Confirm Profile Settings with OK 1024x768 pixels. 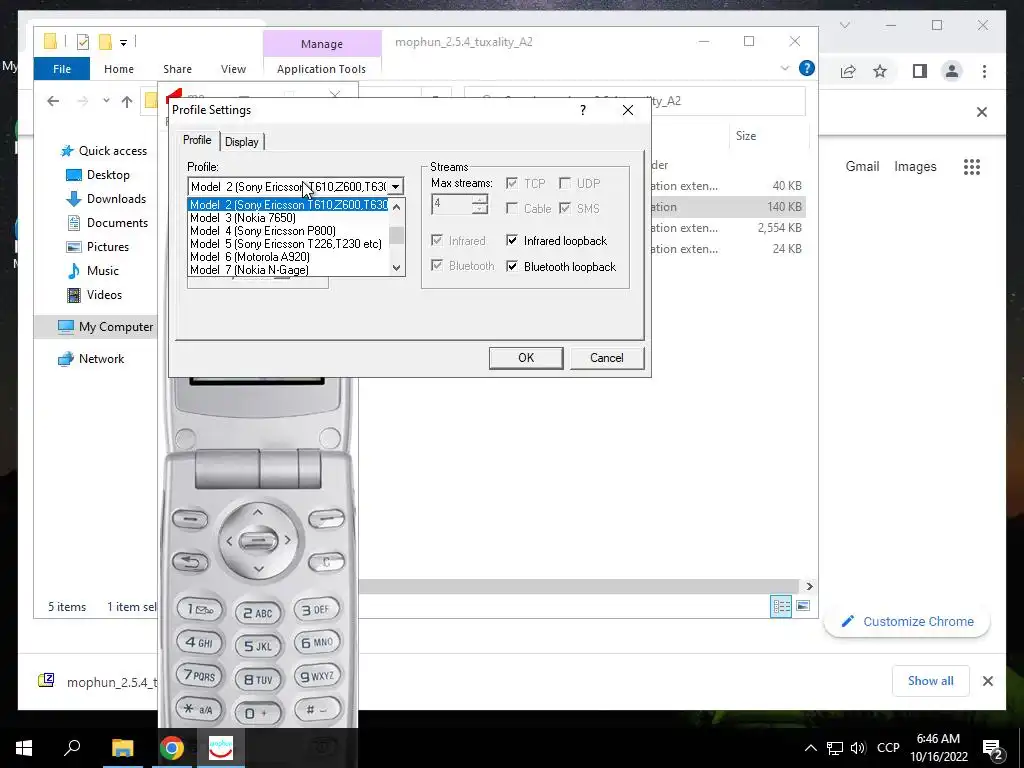(x=526, y=358)
